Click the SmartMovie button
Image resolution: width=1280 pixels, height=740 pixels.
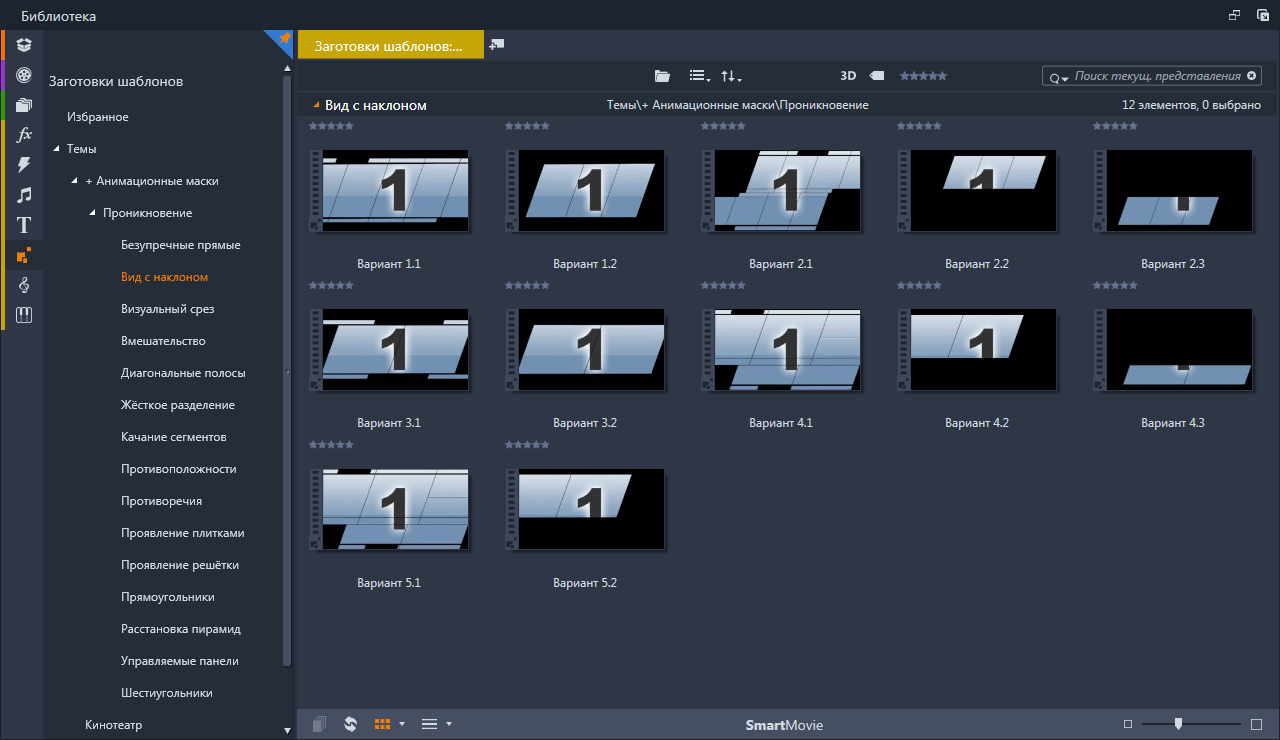(x=784, y=725)
